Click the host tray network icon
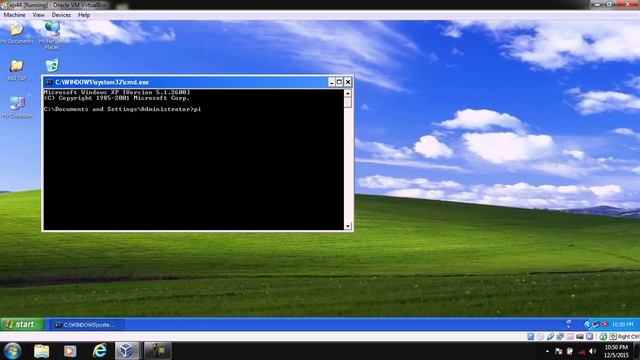This screenshot has width=640, height=360. 582,351
